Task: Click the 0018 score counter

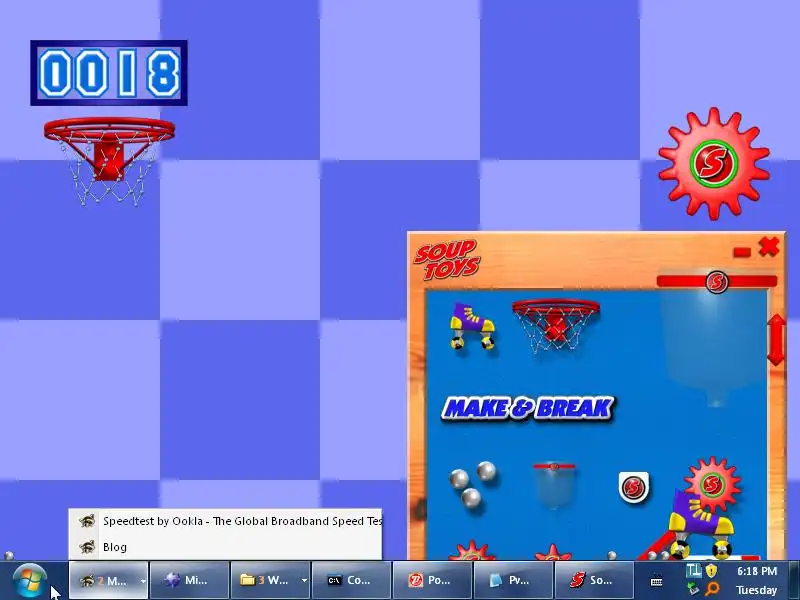Action: [x=109, y=73]
